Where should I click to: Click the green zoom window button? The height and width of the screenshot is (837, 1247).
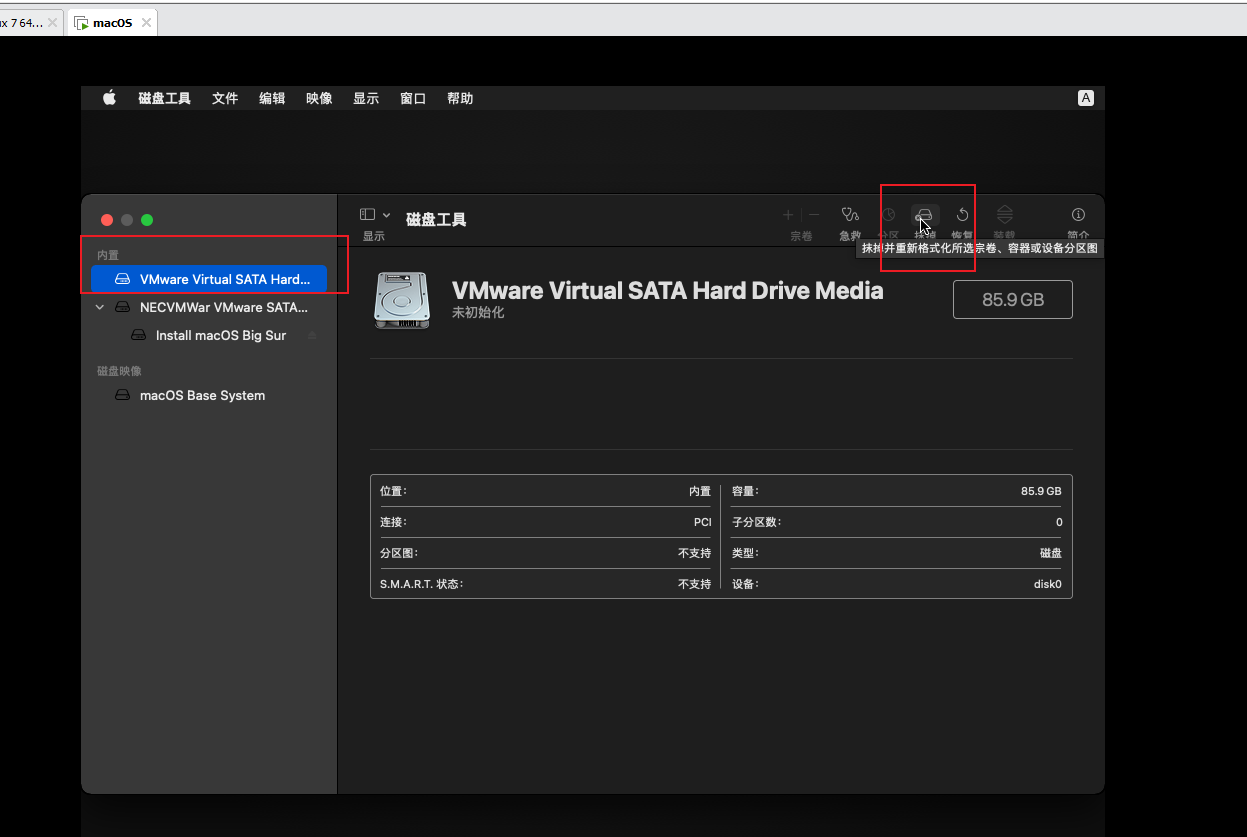147,220
